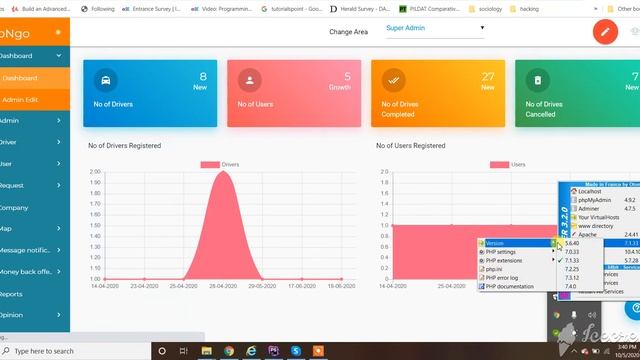Select PHP version 7.4.0

[572, 286]
